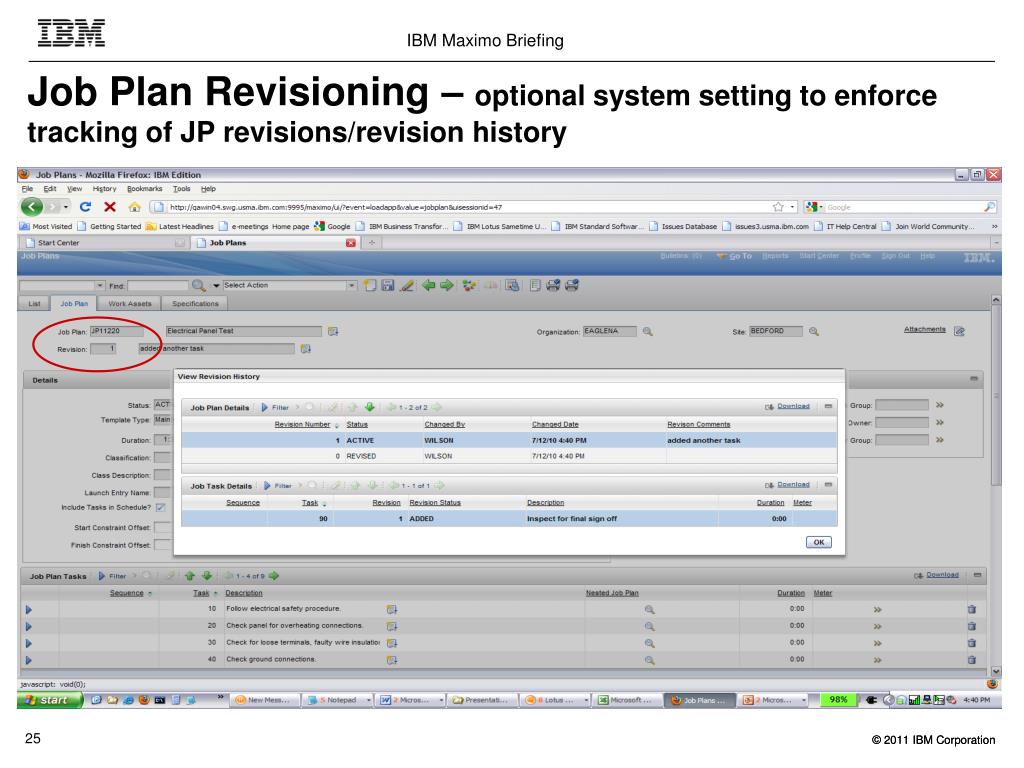Expand task 20 row details triangle

[29, 626]
